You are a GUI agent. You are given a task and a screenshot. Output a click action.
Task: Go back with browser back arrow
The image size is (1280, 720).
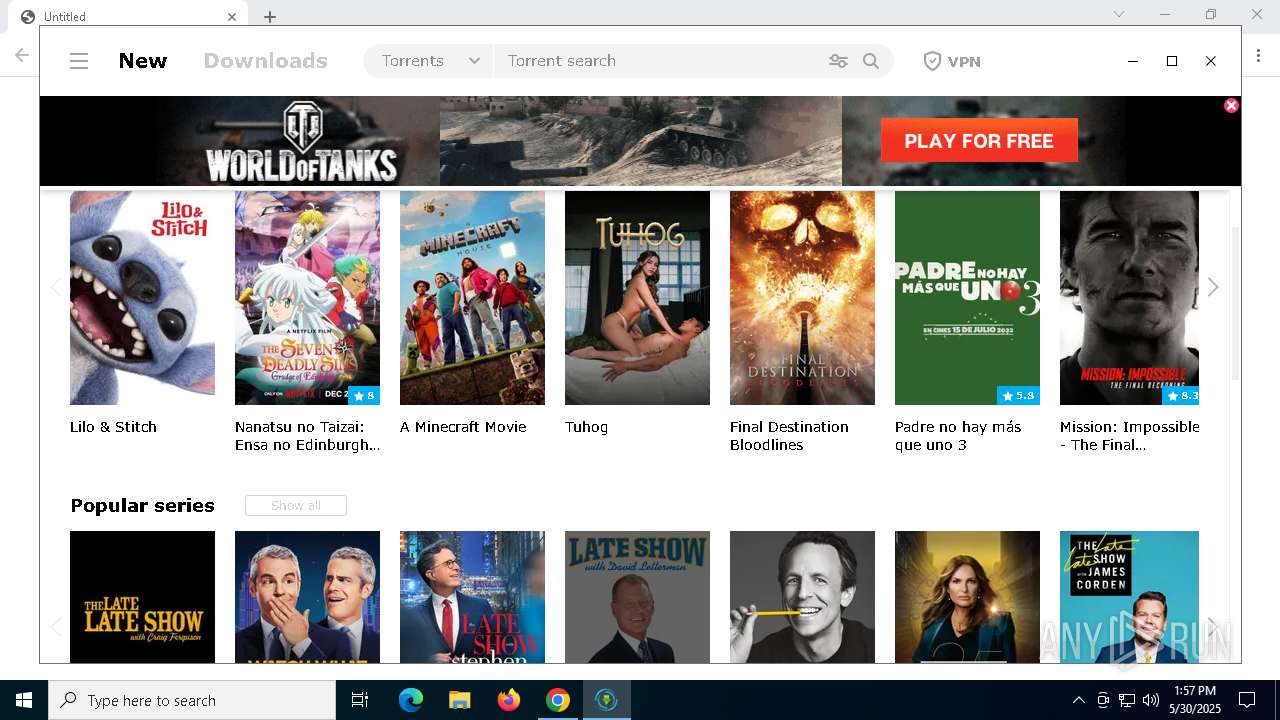[x=22, y=55]
